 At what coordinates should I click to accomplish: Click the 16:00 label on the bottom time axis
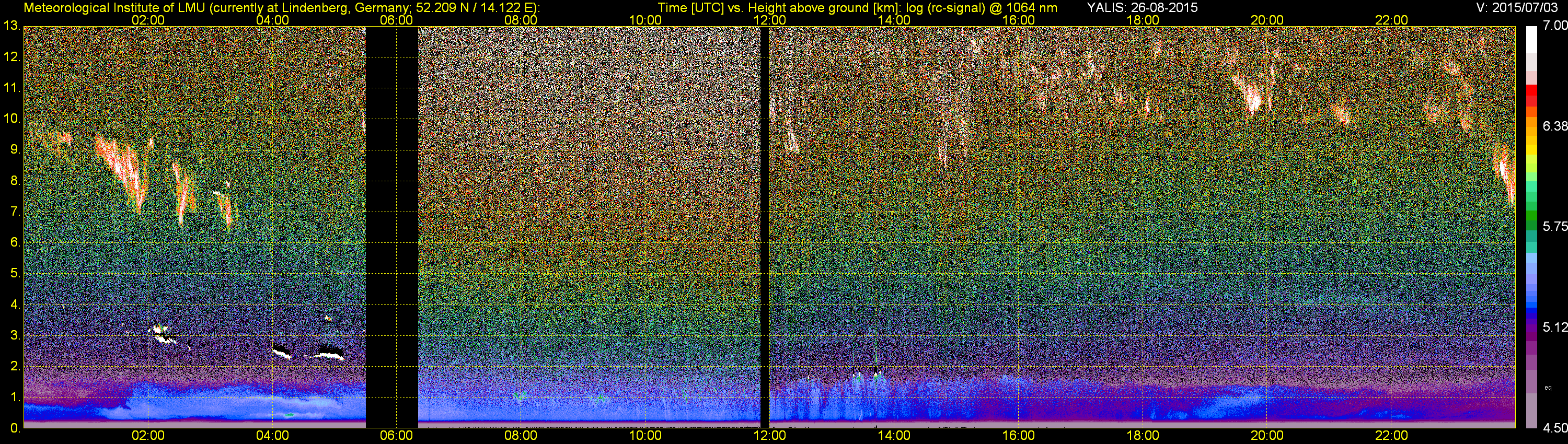(1018, 436)
